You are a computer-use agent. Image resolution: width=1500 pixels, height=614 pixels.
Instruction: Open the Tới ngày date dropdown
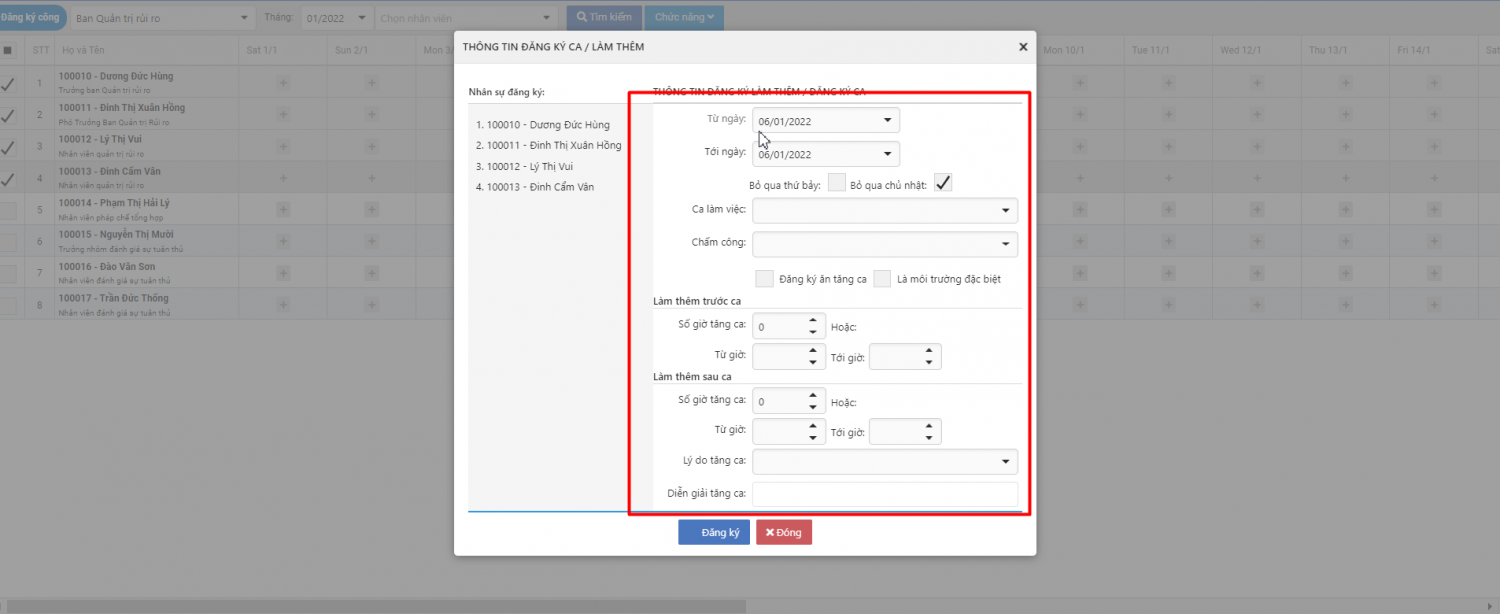[887, 154]
